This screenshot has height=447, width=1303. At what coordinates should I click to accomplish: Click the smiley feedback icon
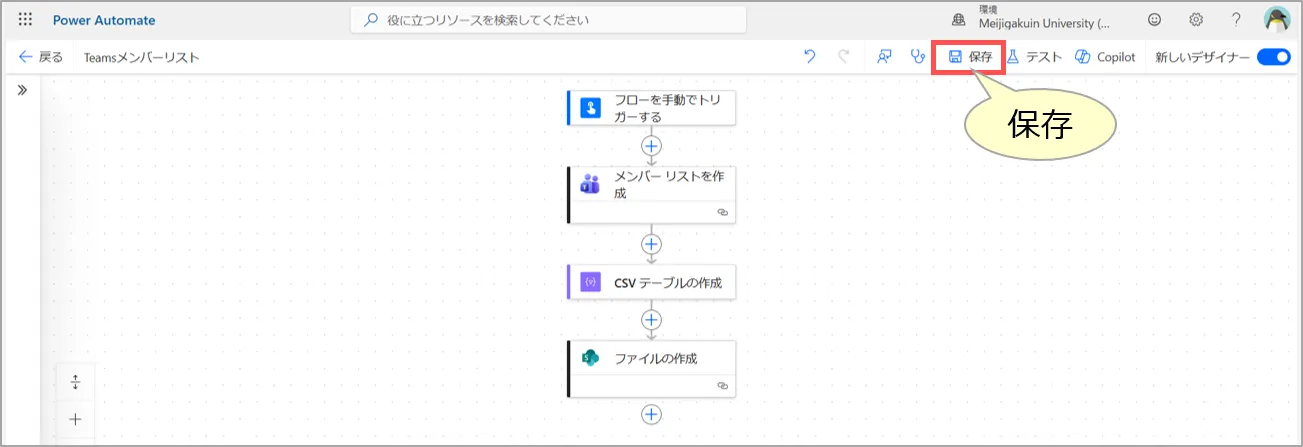pyautogui.click(x=1154, y=20)
